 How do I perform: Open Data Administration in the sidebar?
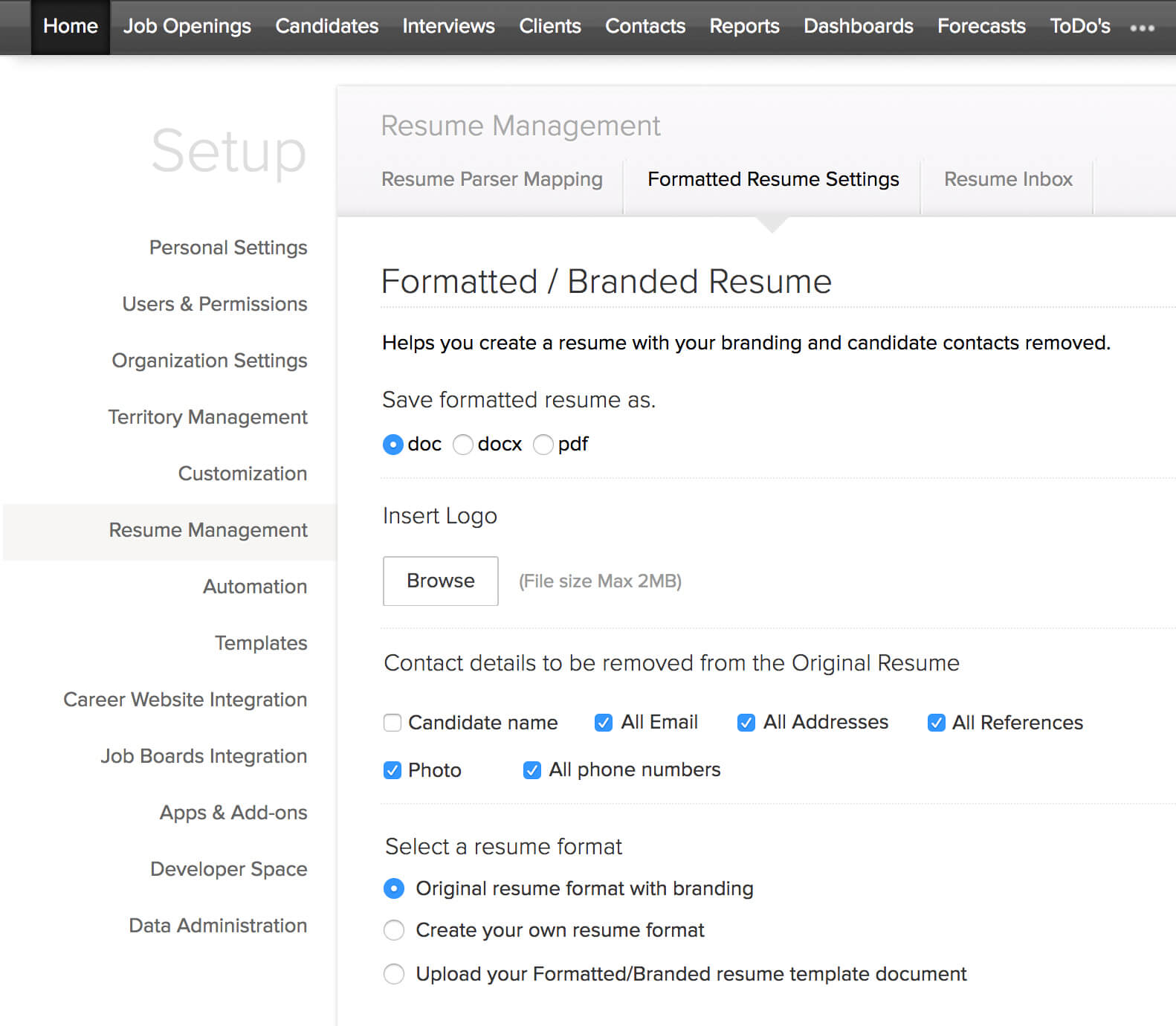click(218, 926)
